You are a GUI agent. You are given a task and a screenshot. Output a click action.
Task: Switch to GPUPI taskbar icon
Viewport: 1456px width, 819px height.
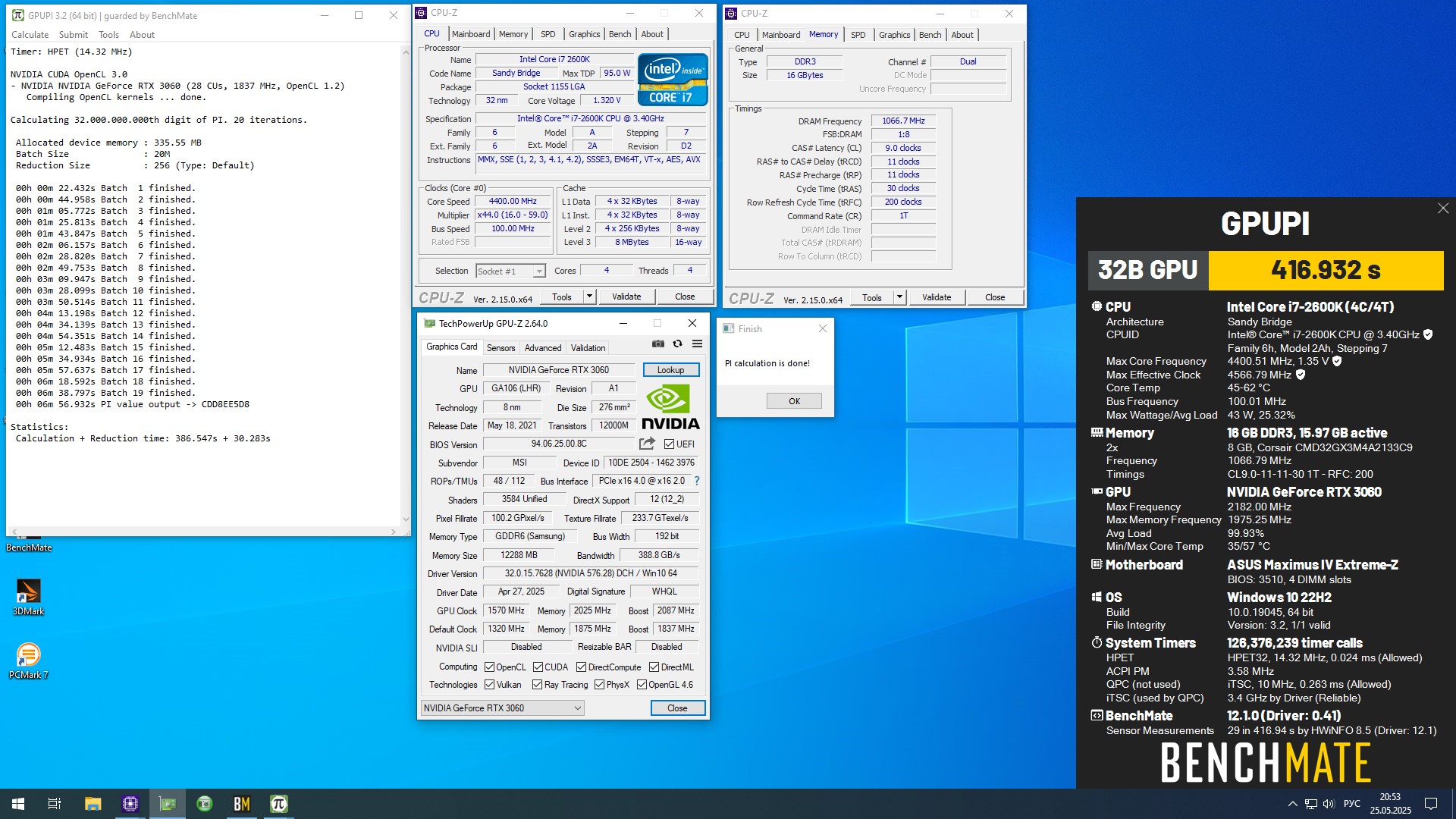coord(278,804)
